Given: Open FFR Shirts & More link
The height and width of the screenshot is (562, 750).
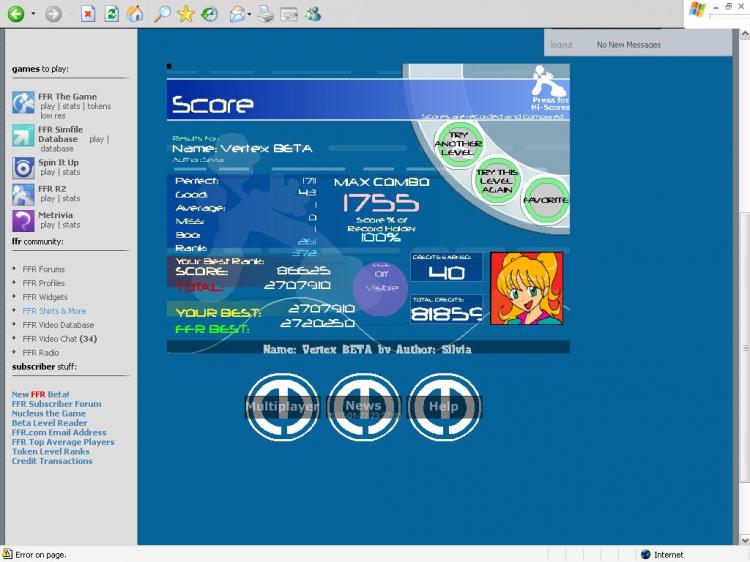Looking at the screenshot, I should click(x=54, y=311).
